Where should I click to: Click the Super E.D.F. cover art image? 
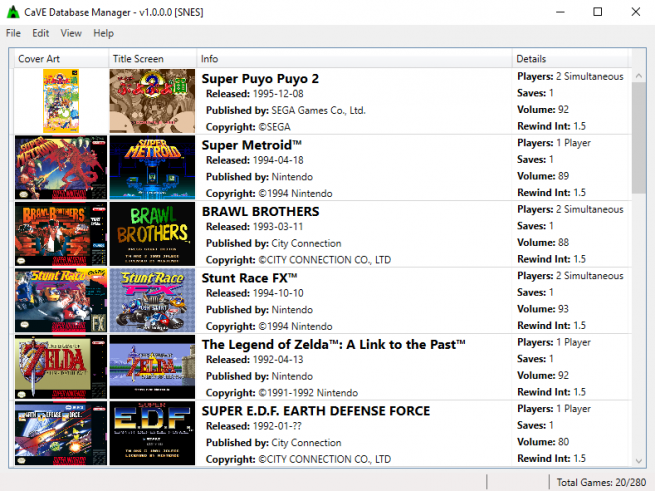coord(60,433)
